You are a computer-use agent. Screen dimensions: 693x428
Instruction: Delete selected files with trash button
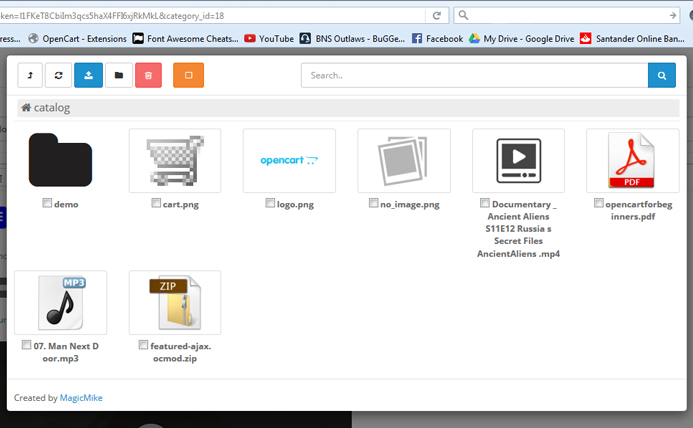(148, 75)
